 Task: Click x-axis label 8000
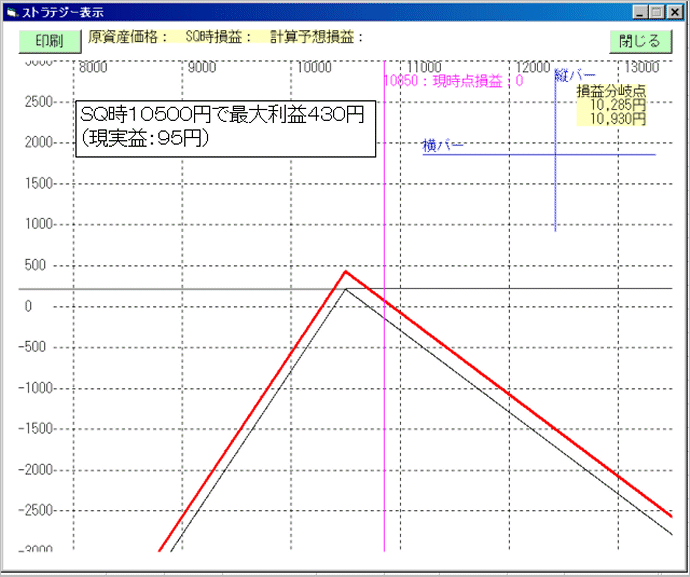93,67
